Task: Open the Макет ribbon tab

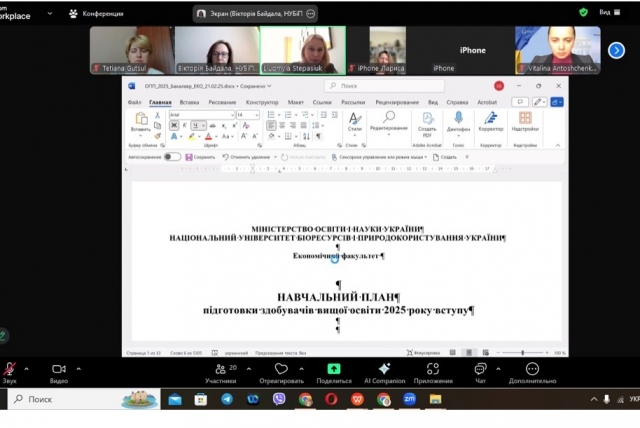Action: [296, 102]
